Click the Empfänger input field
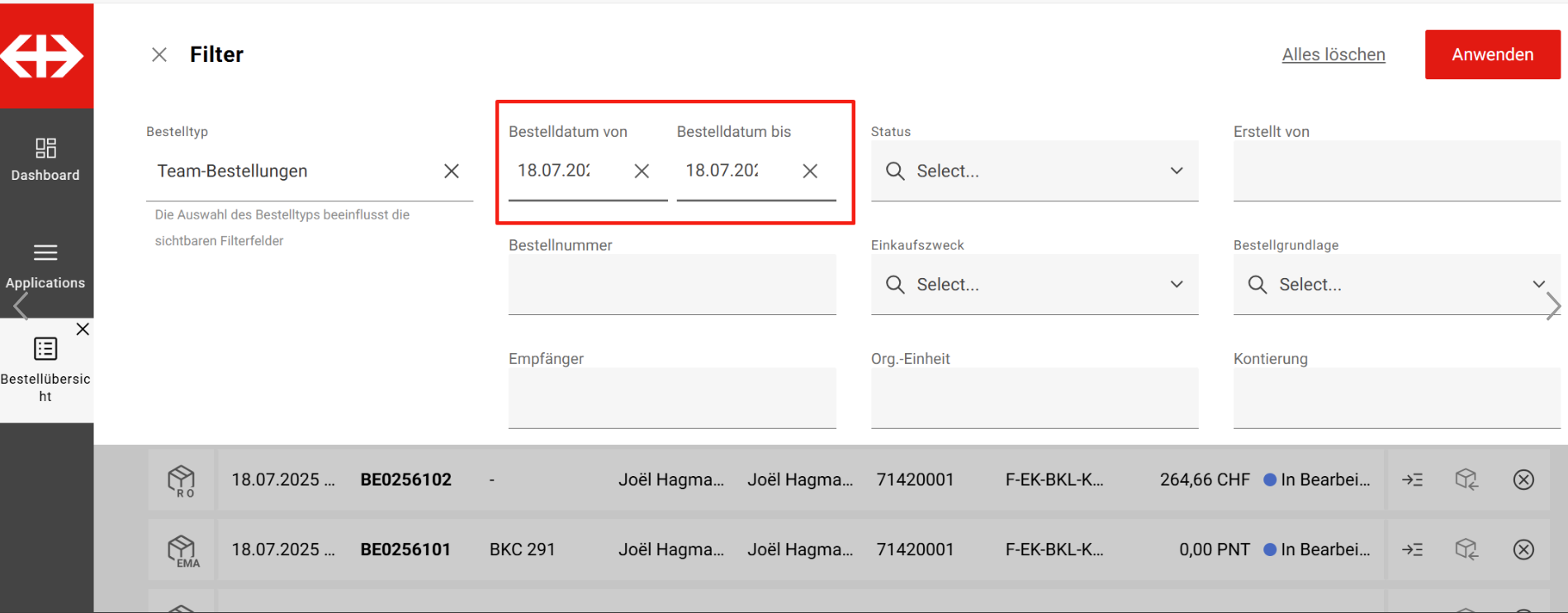This screenshot has width=1568, height=613. tap(672, 398)
